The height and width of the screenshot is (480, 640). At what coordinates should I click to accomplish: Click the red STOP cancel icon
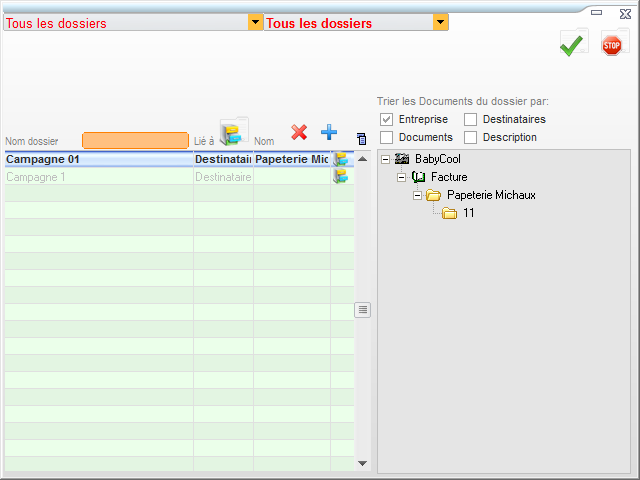(611, 45)
